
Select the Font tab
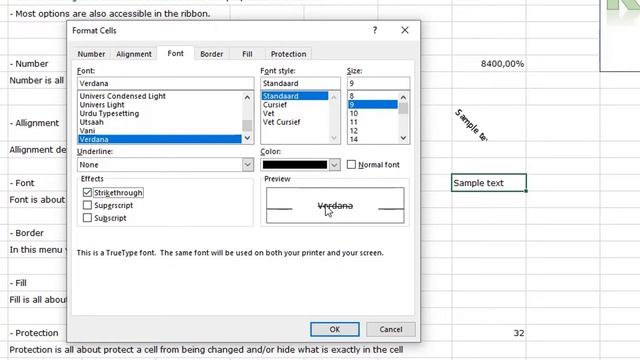pyautogui.click(x=176, y=53)
